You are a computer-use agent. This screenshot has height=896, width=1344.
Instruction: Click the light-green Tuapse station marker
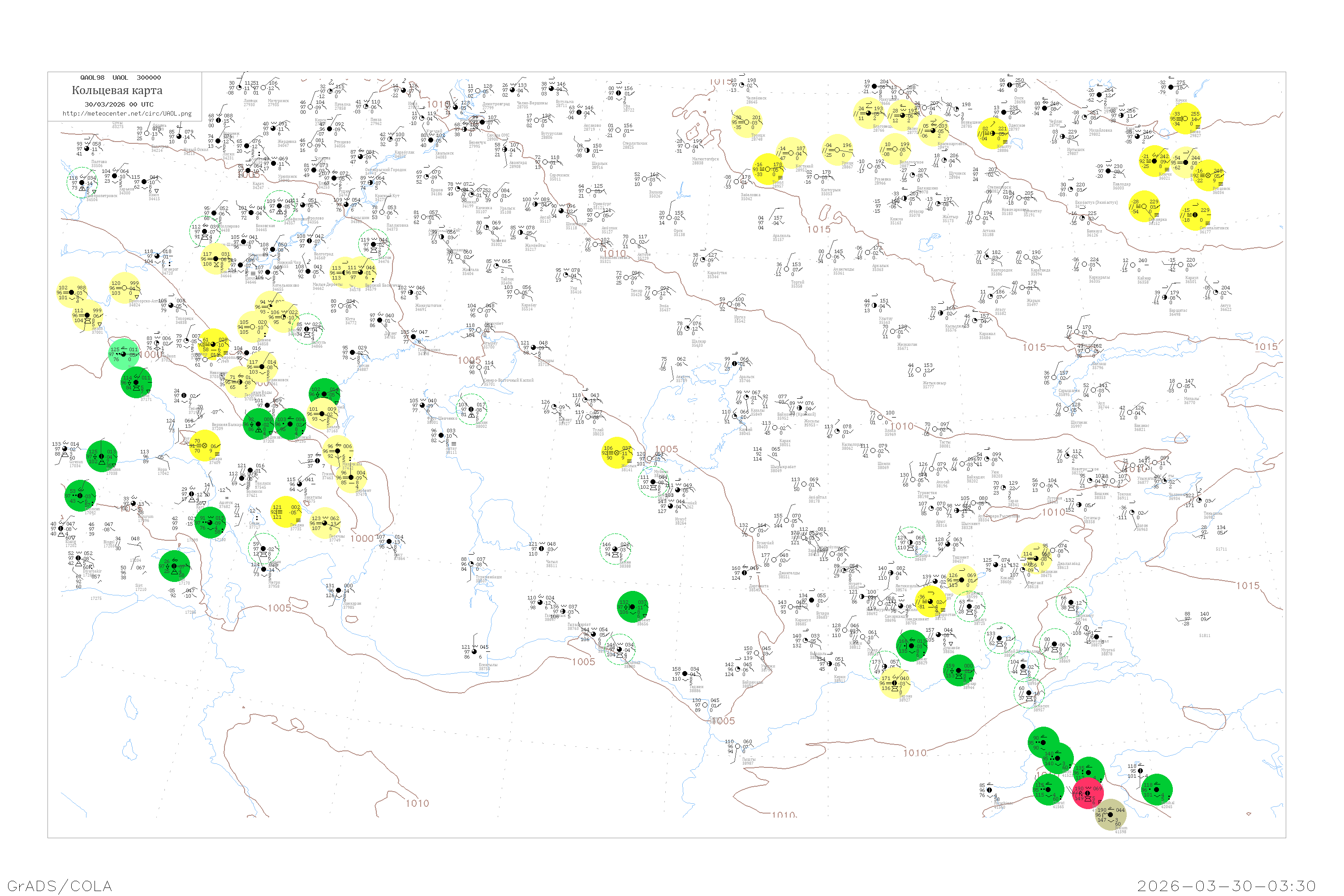(x=124, y=354)
